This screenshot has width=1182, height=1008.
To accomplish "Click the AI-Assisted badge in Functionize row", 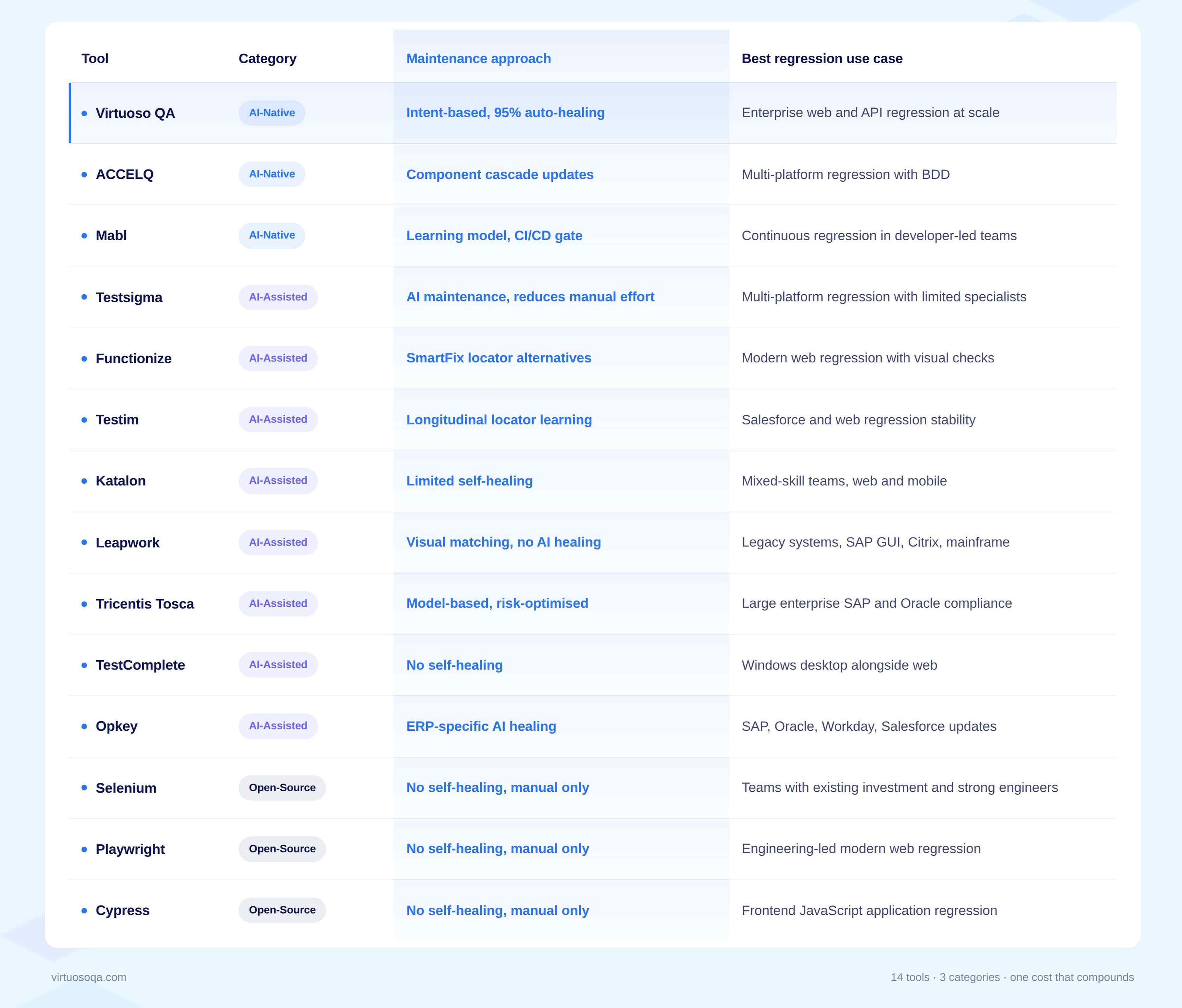I will 278,358.
